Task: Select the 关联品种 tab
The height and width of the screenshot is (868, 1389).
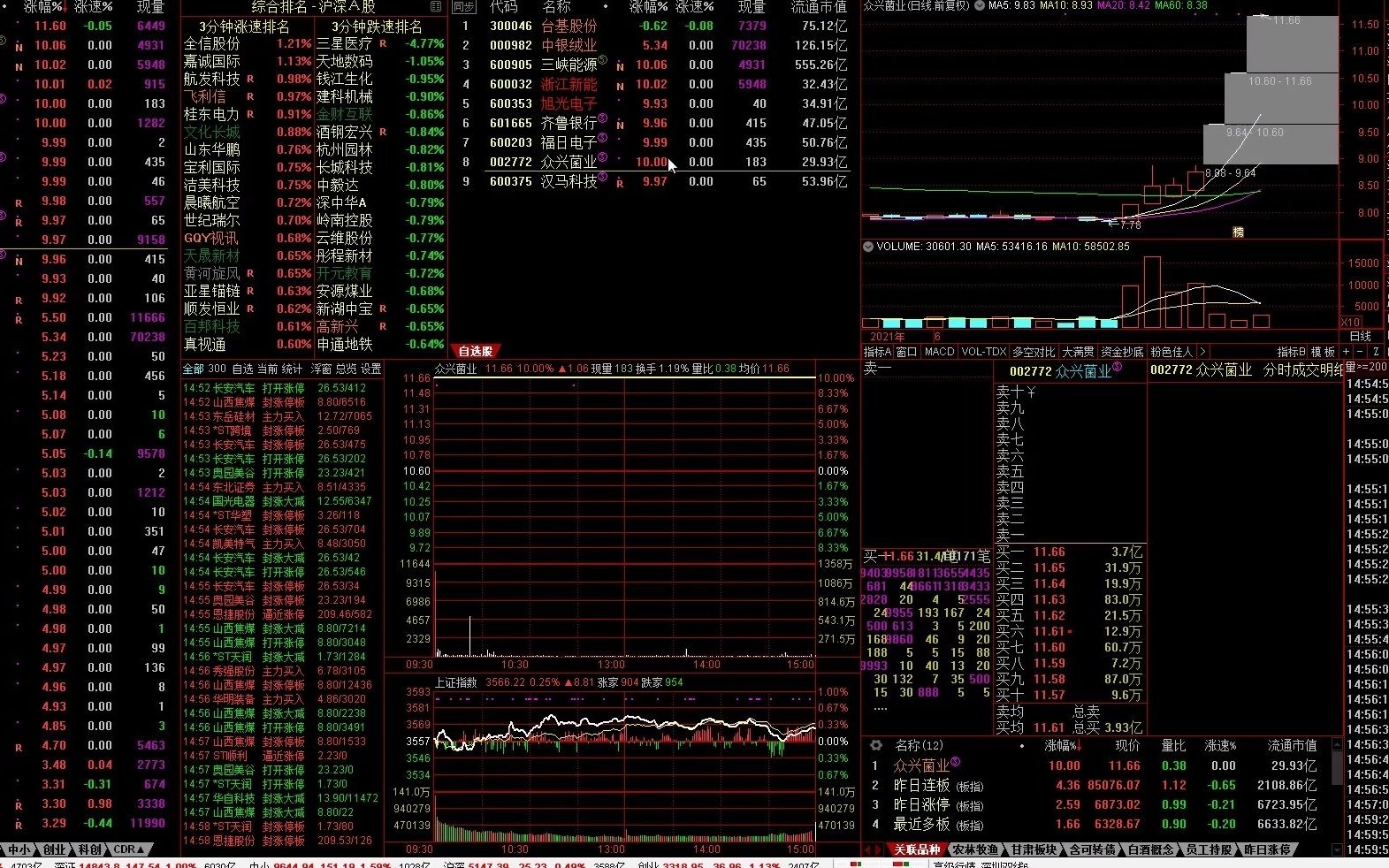Action: pyautogui.click(x=916, y=849)
